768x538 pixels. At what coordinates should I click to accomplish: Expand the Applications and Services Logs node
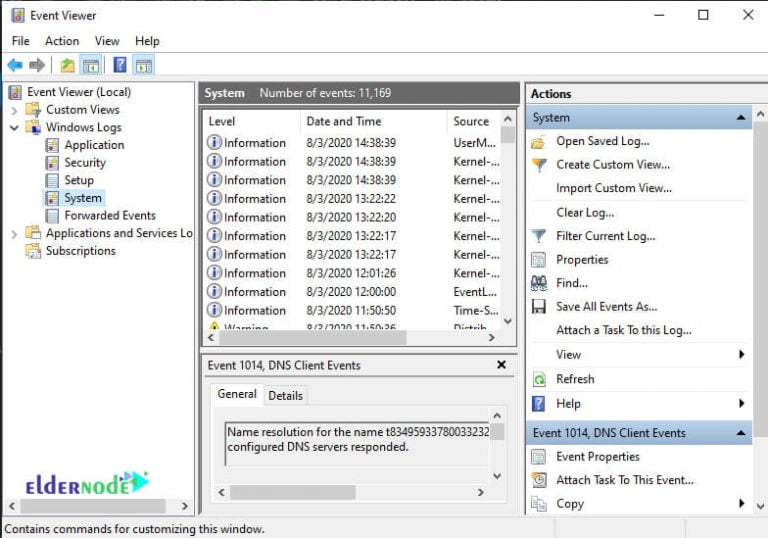click(x=14, y=233)
